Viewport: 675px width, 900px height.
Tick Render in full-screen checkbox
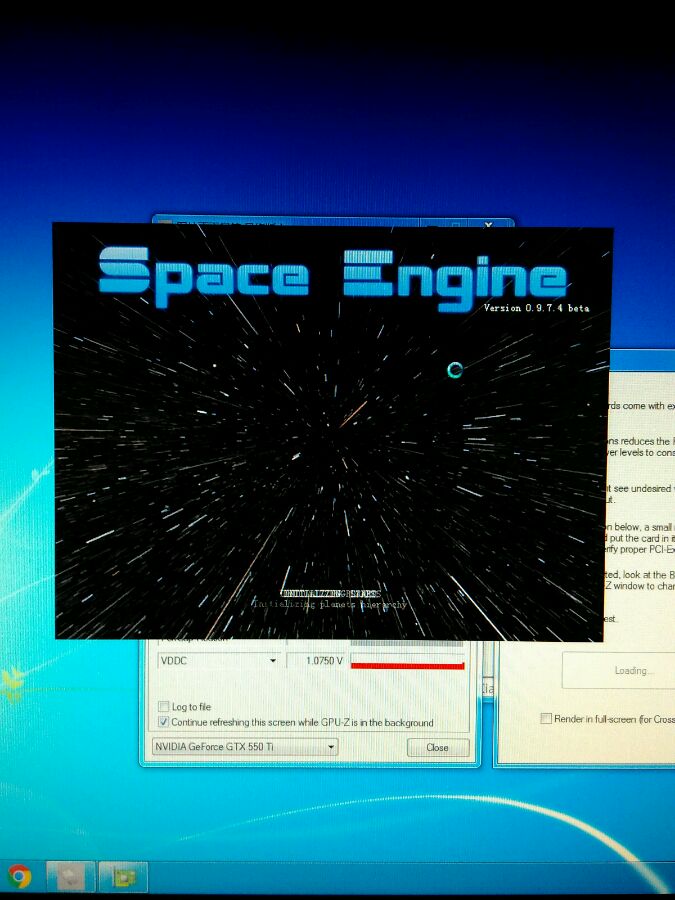(546, 718)
